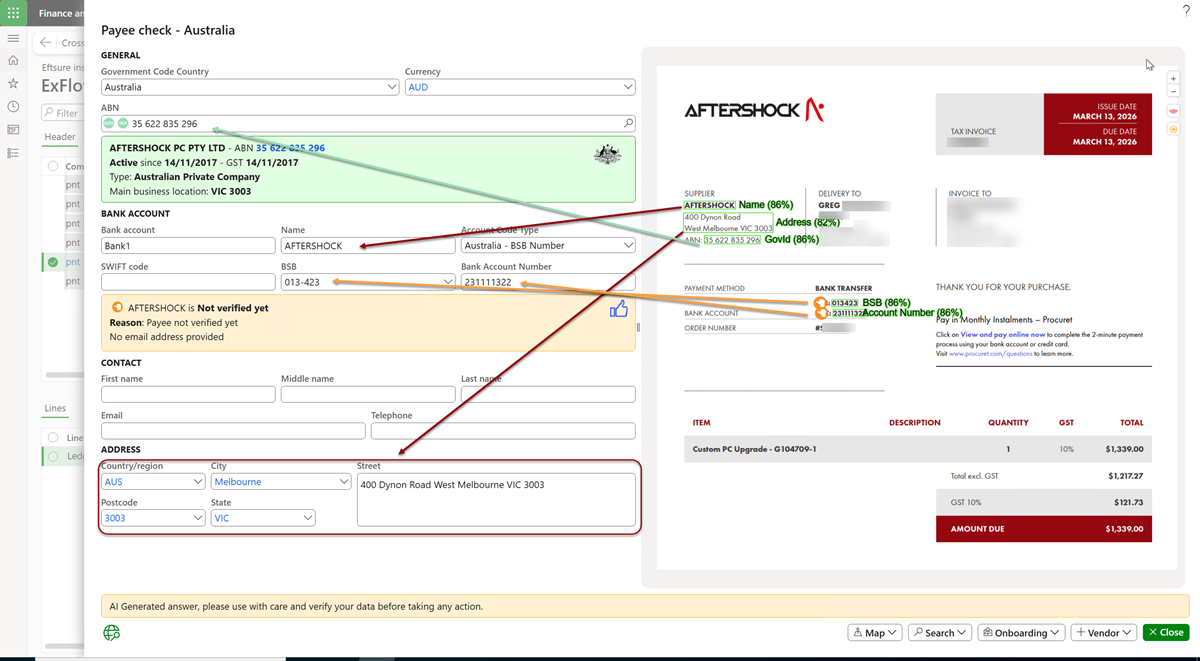Open Modules list icon in sidebar
This screenshot has width=1200, height=661.
point(13,153)
